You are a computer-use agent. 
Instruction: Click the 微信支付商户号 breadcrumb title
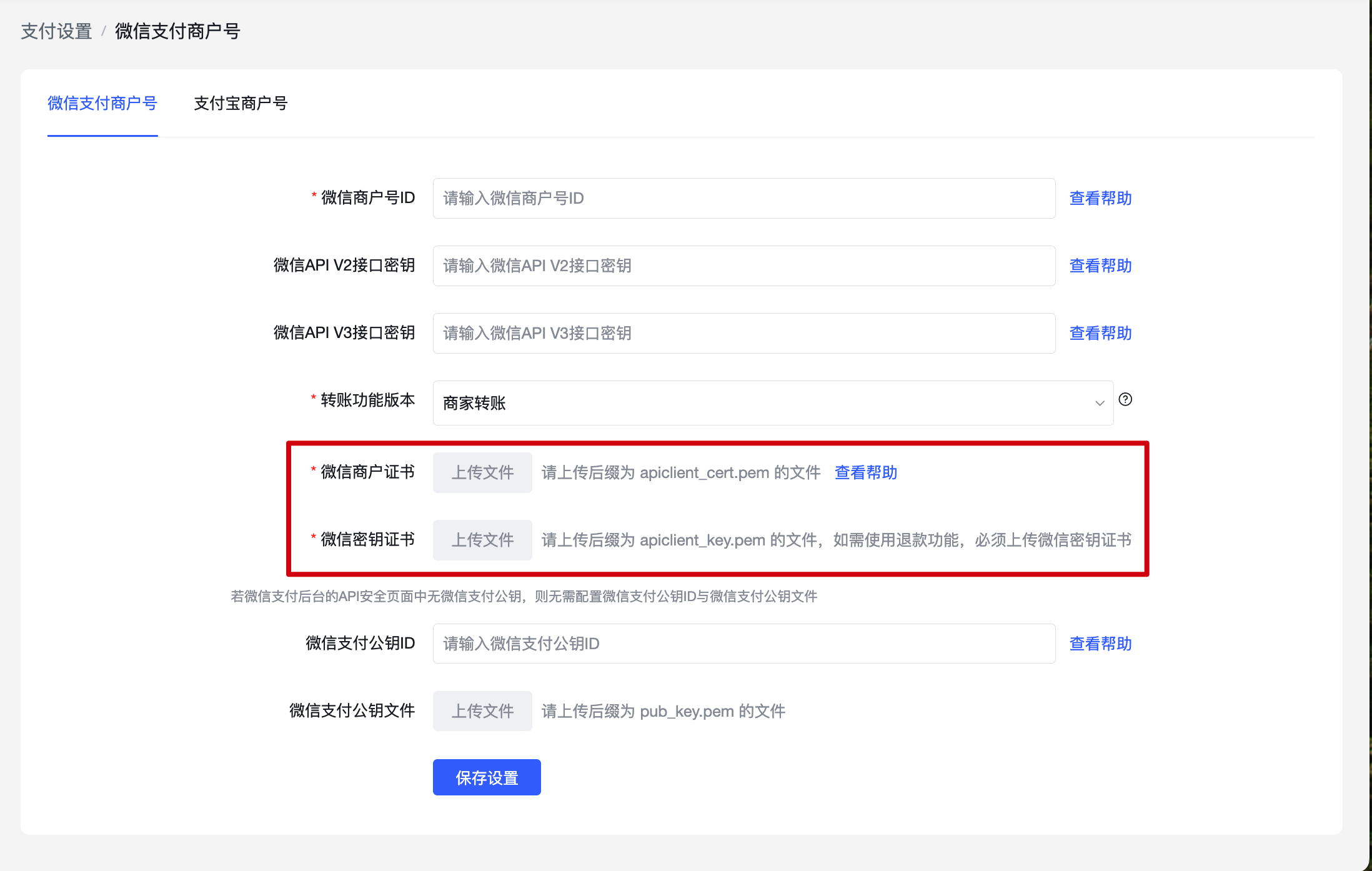point(177,31)
